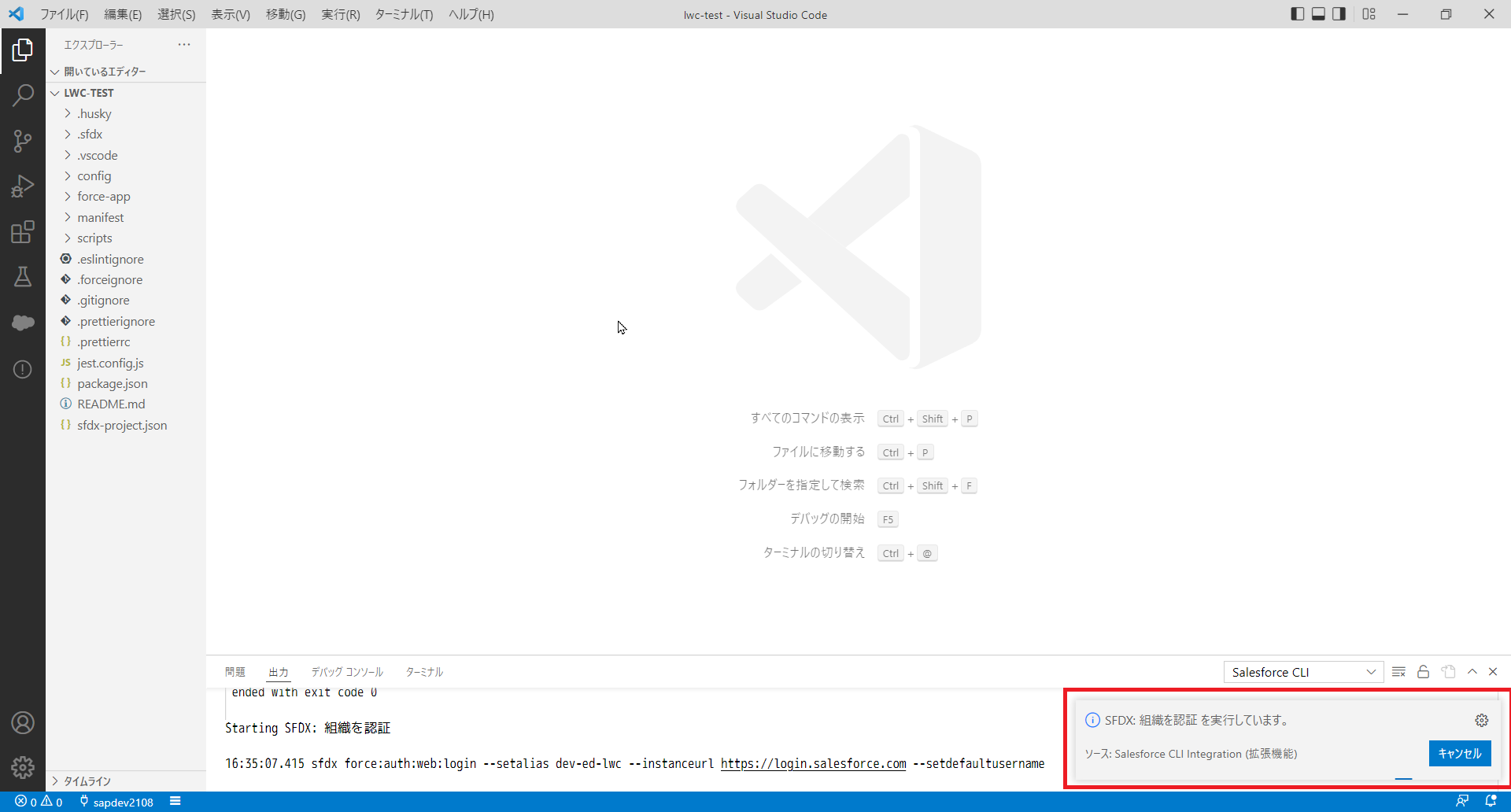Open the notifications bell in status bar
This screenshot has width=1511, height=812.
[x=1491, y=802]
